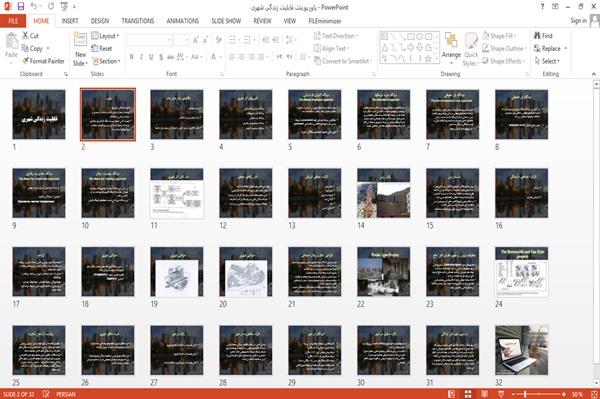
Task: Click the Cut scissors icon
Action: [26, 36]
